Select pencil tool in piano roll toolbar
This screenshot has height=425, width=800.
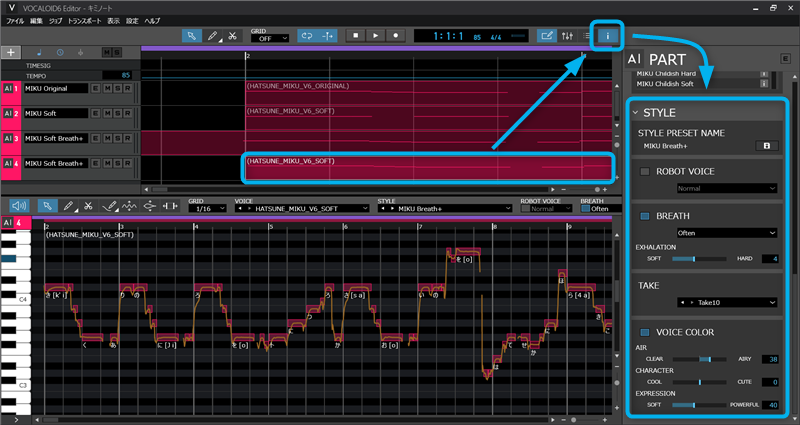(x=68, y=206)
